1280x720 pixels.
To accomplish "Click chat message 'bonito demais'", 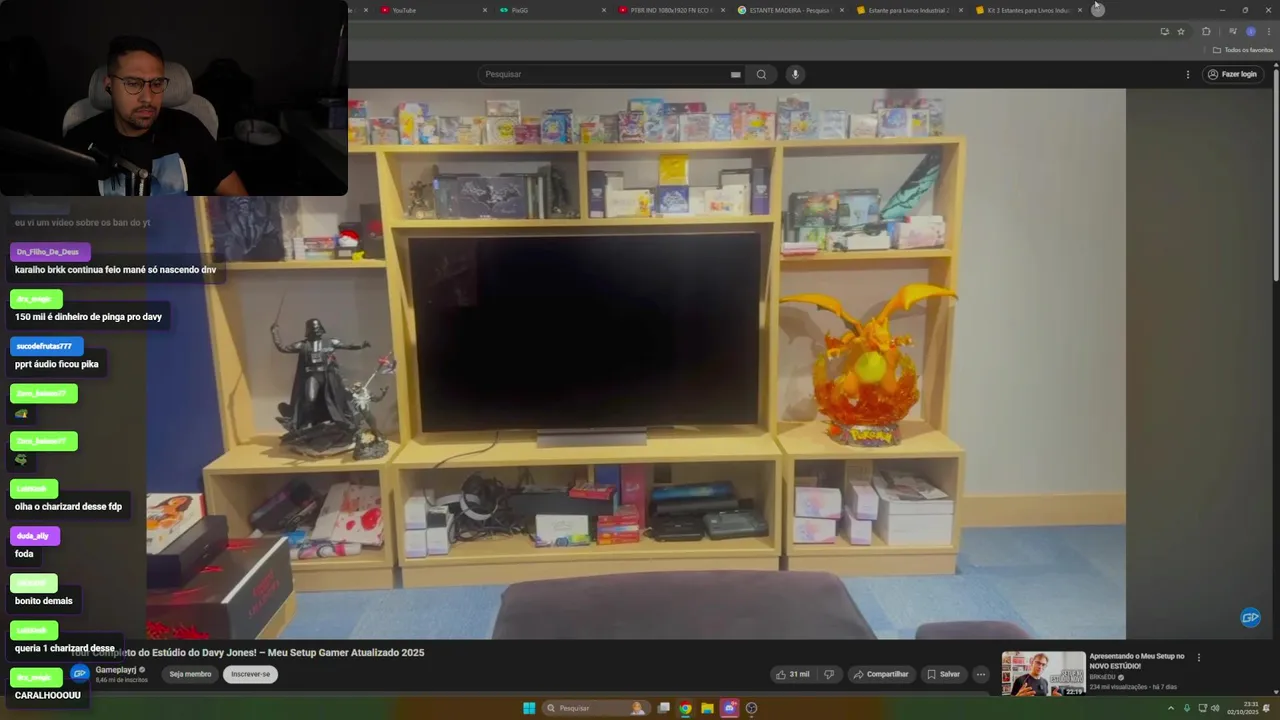I will (x=44, y=601).
